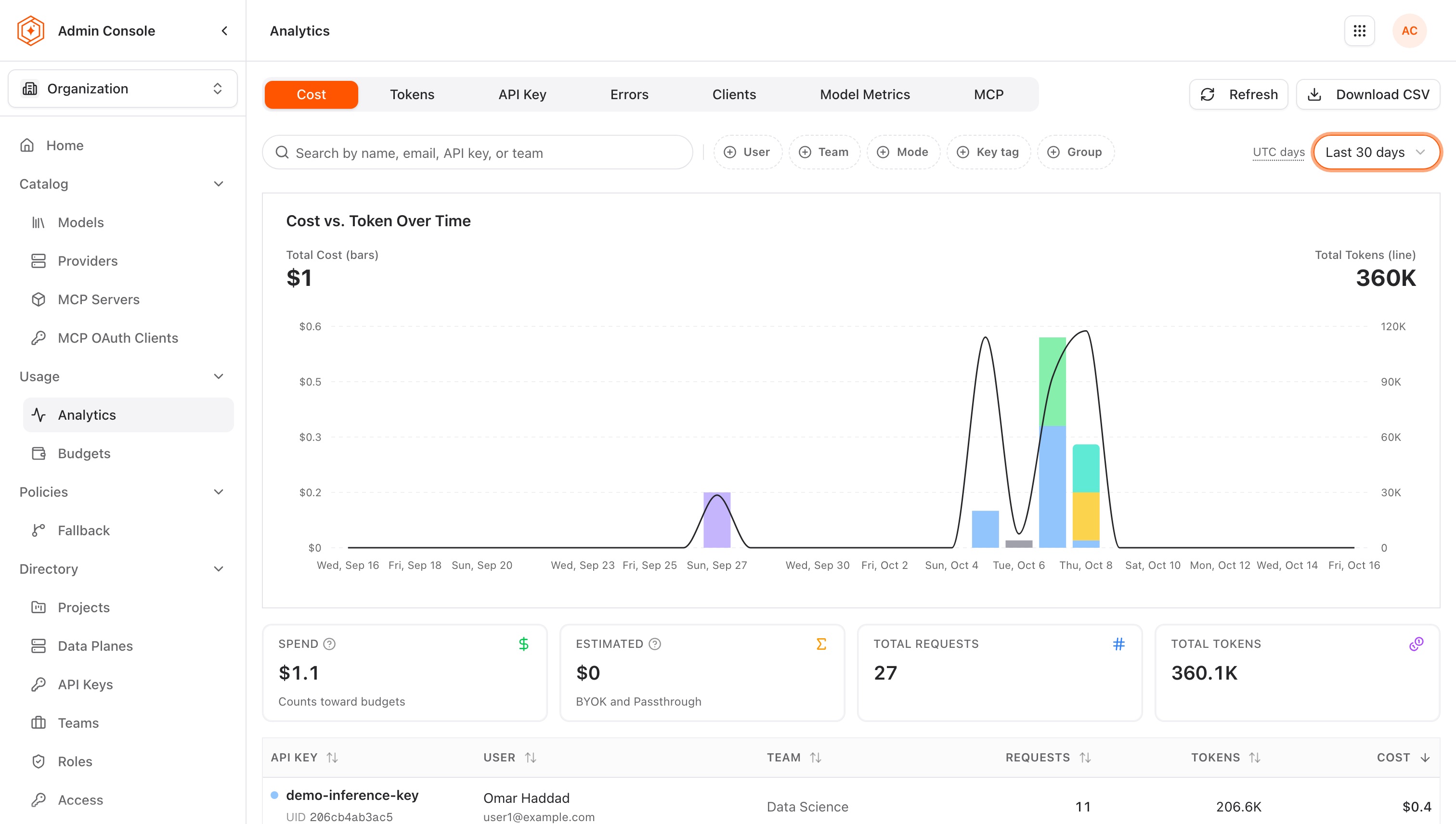Open Providers in the sidebar
Image resolution: width=1456 pixels, height=824 pixels.
tap(128, 261)
